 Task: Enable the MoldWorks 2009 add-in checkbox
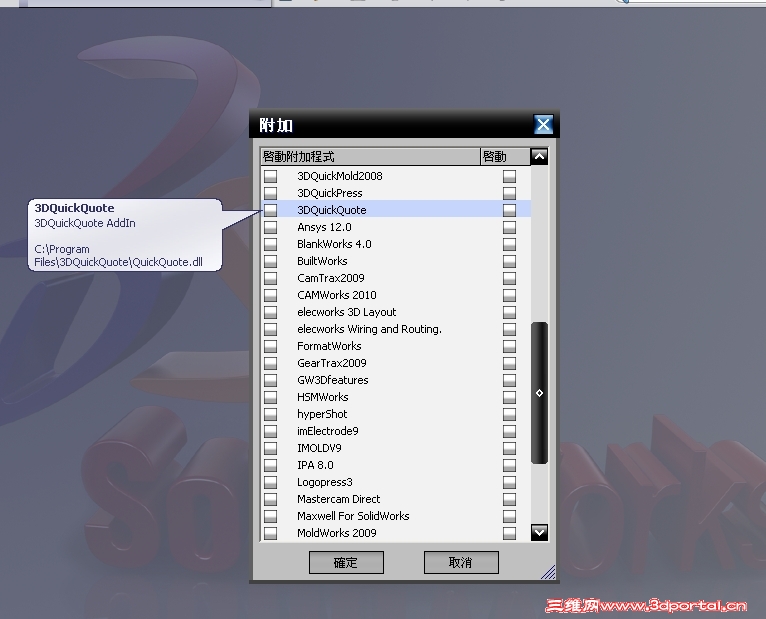point(270,533)
